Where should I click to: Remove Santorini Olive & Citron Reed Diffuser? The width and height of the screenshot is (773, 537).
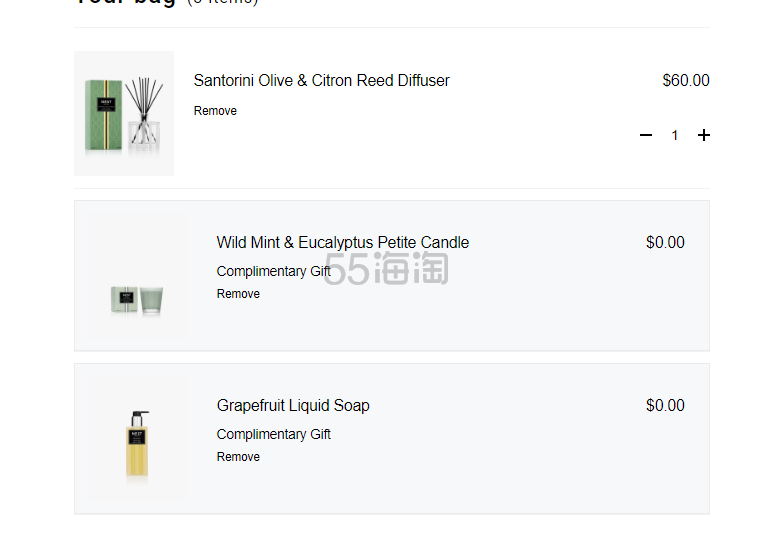(215, 111)
